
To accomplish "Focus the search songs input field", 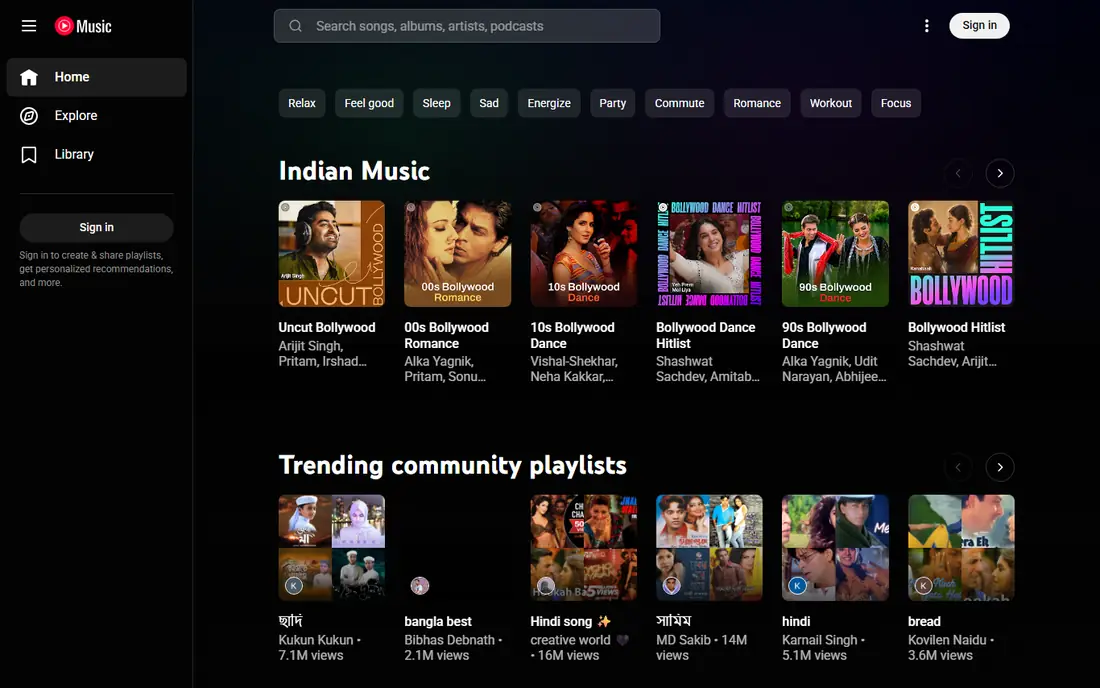I will point(467,26).
